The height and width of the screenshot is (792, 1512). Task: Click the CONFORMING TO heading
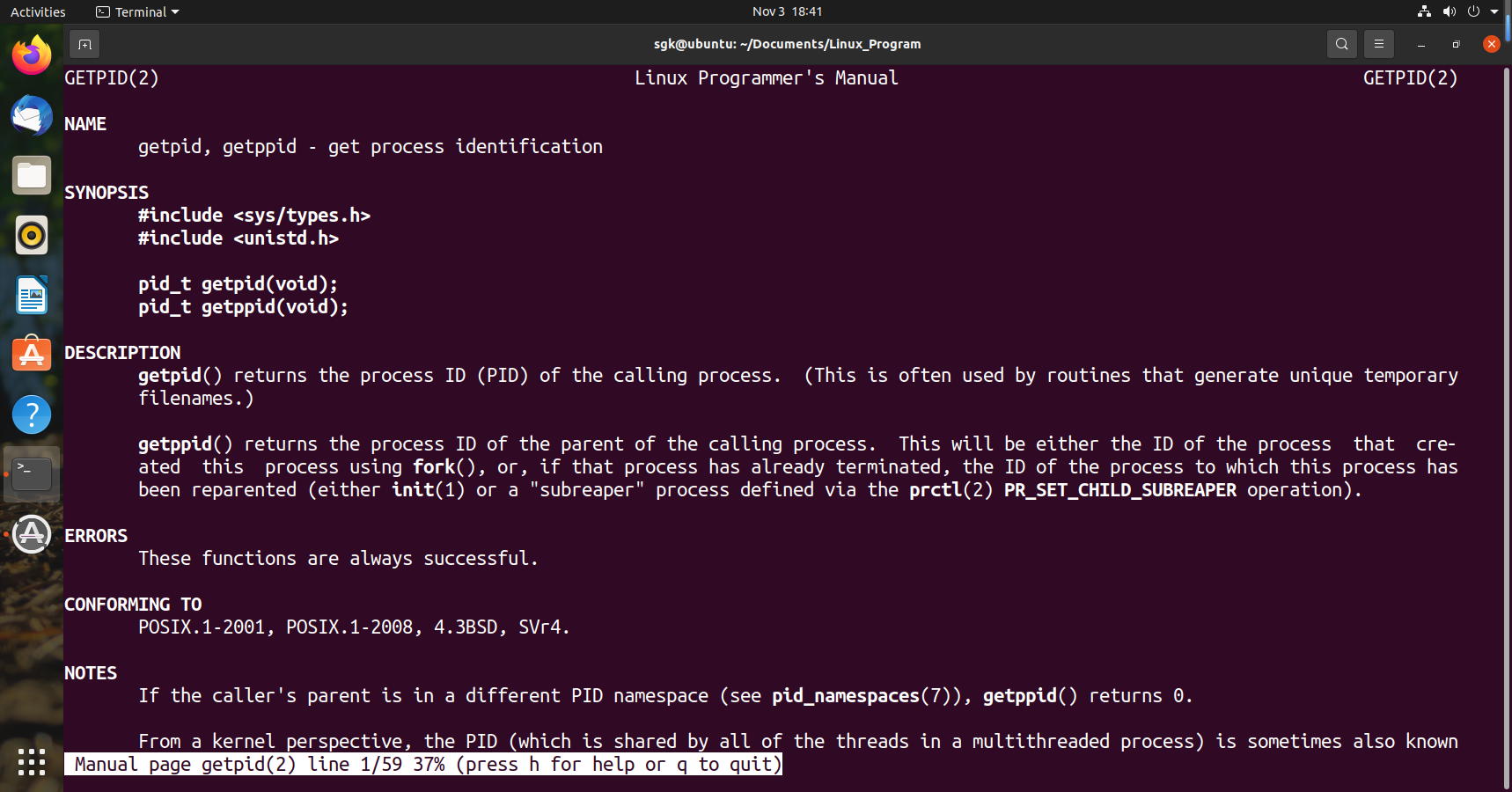[133, 605]
